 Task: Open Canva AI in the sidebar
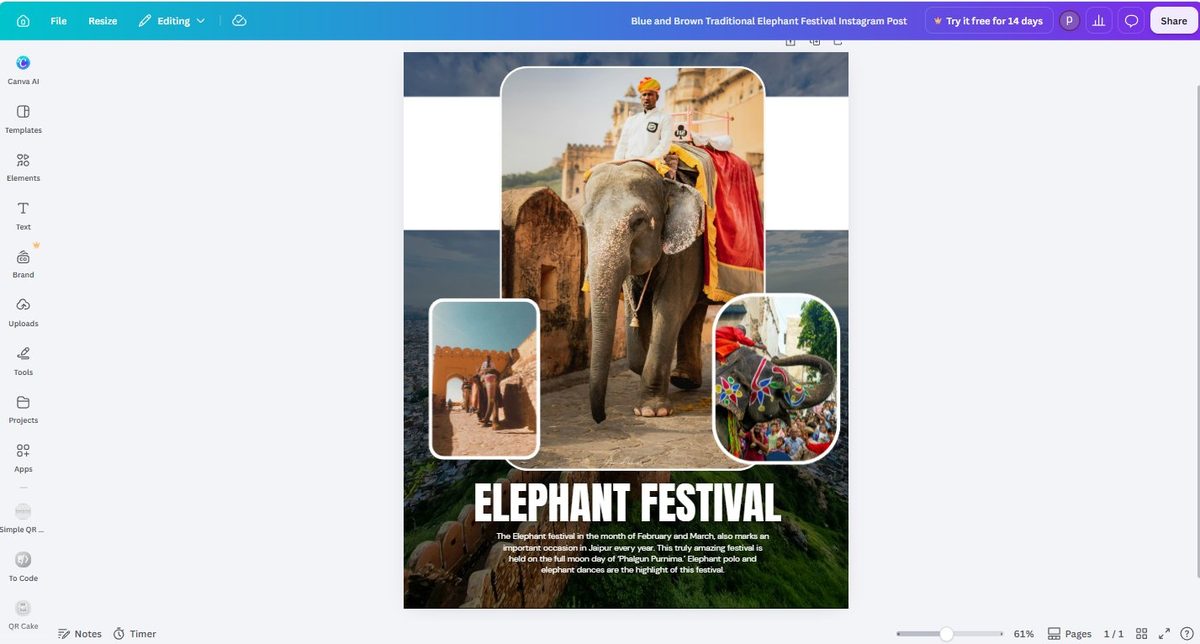(x=23, y=70)
